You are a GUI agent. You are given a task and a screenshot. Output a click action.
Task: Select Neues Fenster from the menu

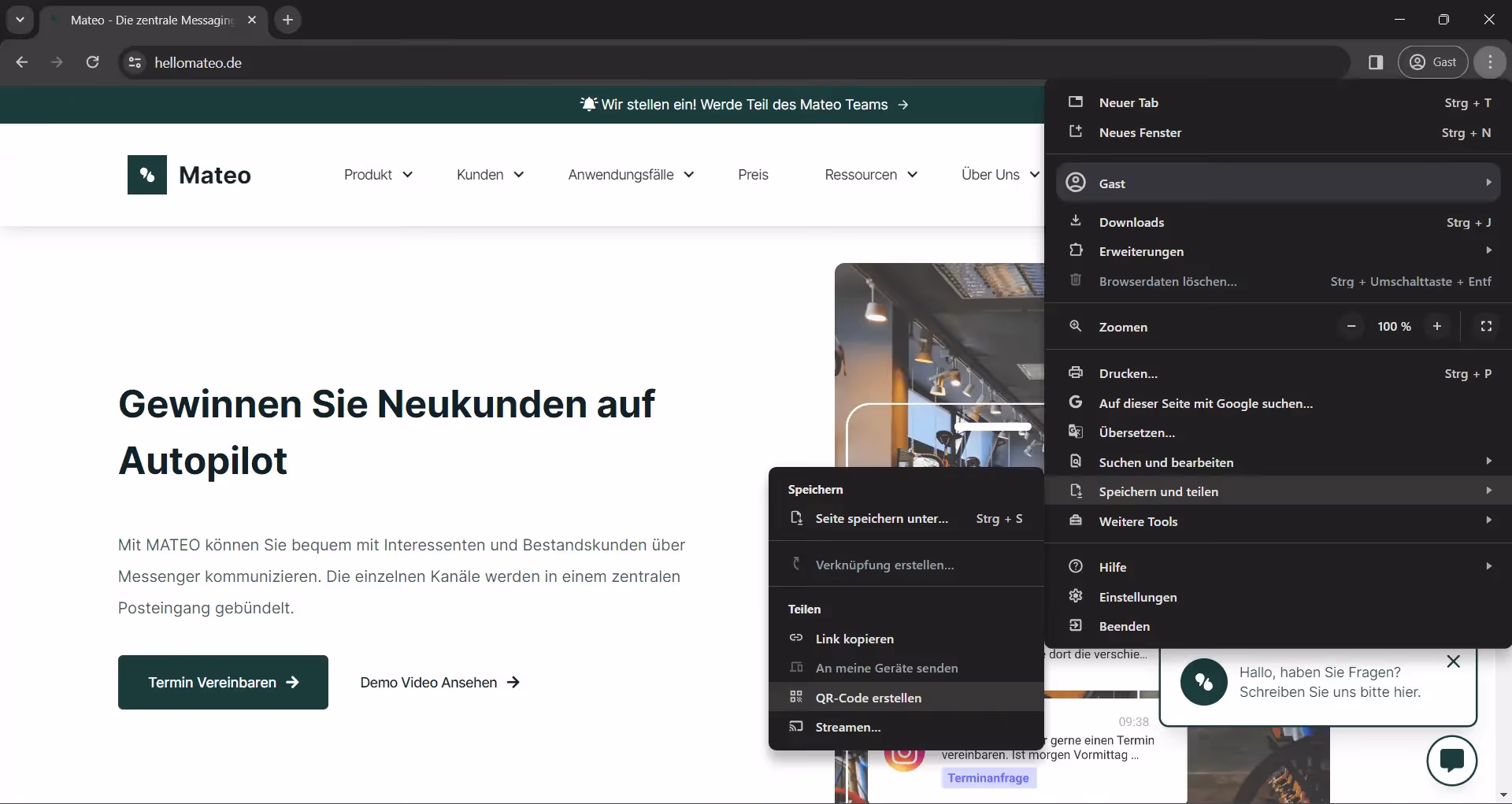pyautogui.click(x=1140, y=133)
